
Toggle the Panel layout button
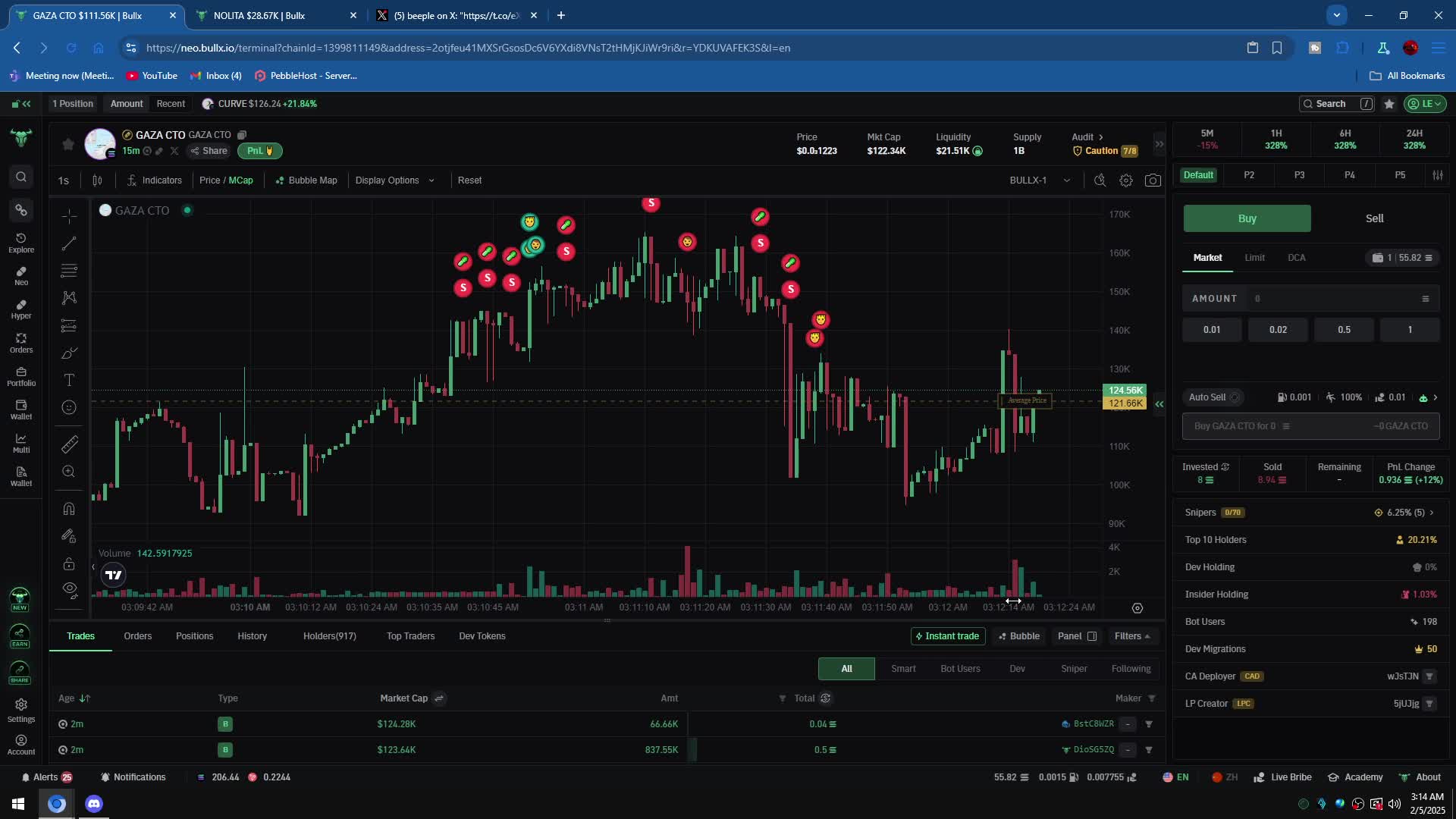[x=1078, y=636]
